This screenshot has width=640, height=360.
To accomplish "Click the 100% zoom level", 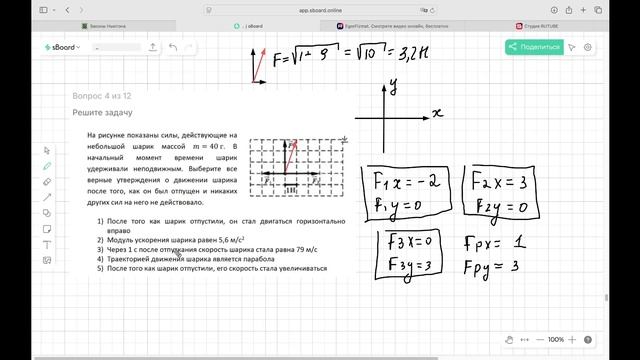I will [556, 340].
